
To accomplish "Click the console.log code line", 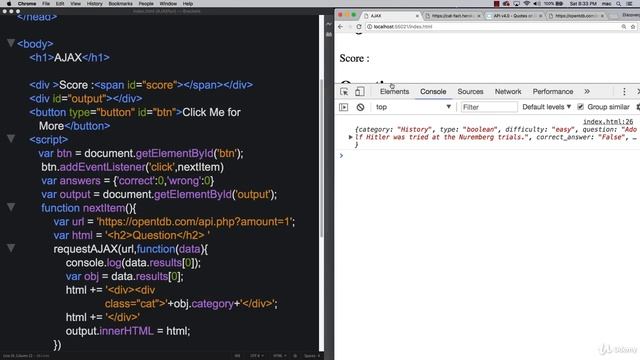I will pyautogui.click(x=133, y=263).
